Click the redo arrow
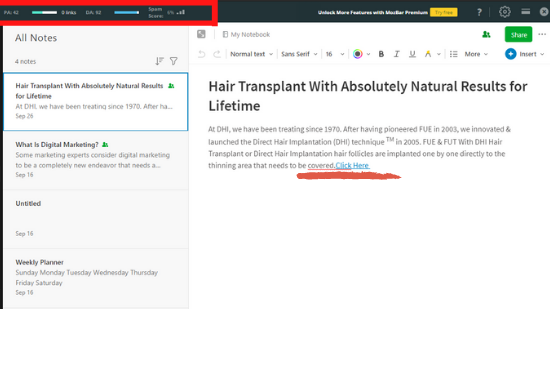 pyautogui.click(x=217, y=54)
